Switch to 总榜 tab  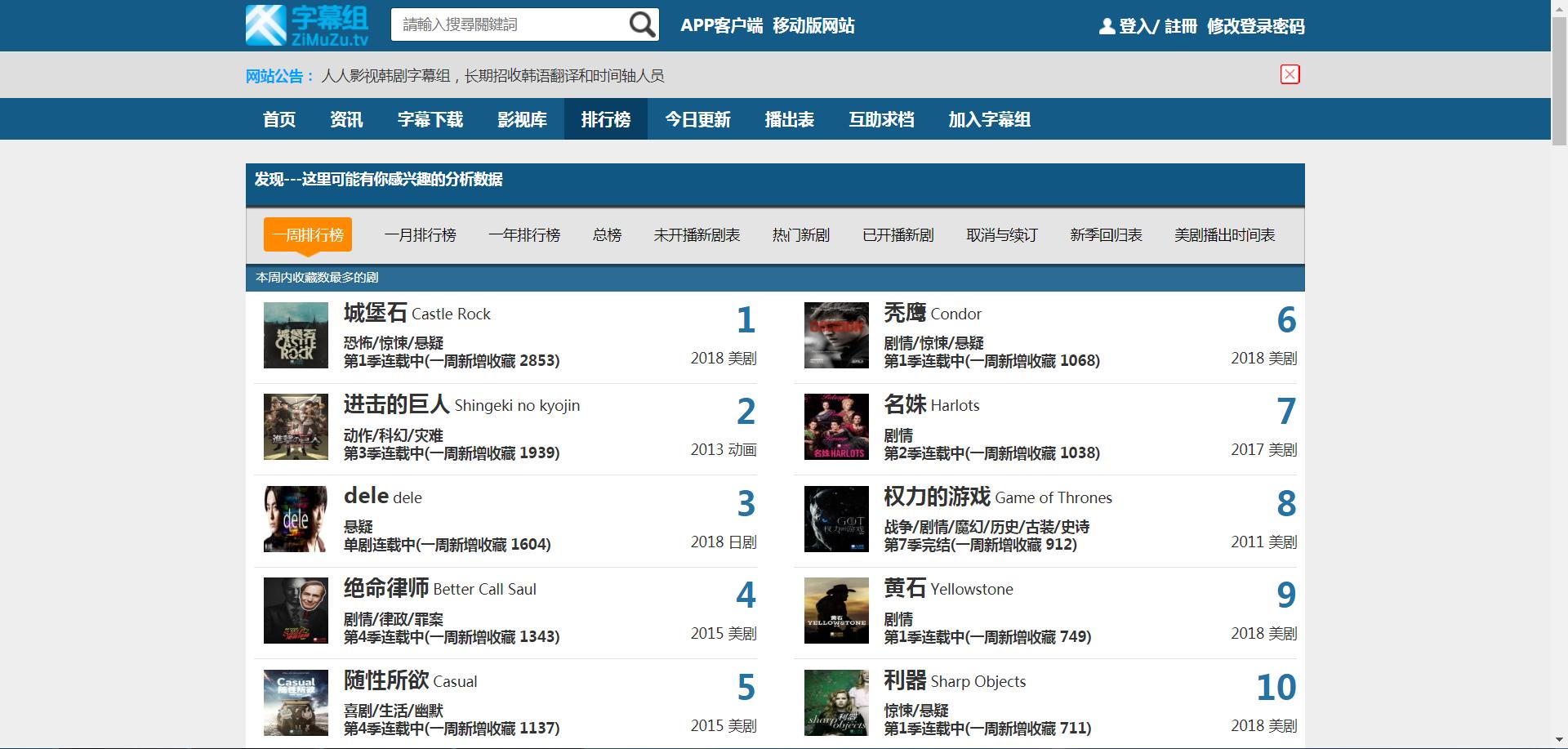(x=608, y=235)
